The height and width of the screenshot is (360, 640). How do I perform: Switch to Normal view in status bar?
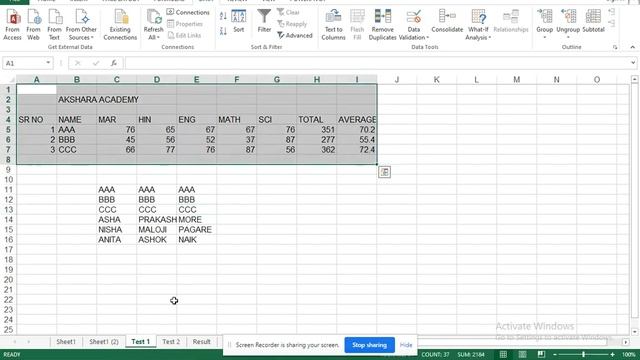pyautogui.click(x=503, y=354)
